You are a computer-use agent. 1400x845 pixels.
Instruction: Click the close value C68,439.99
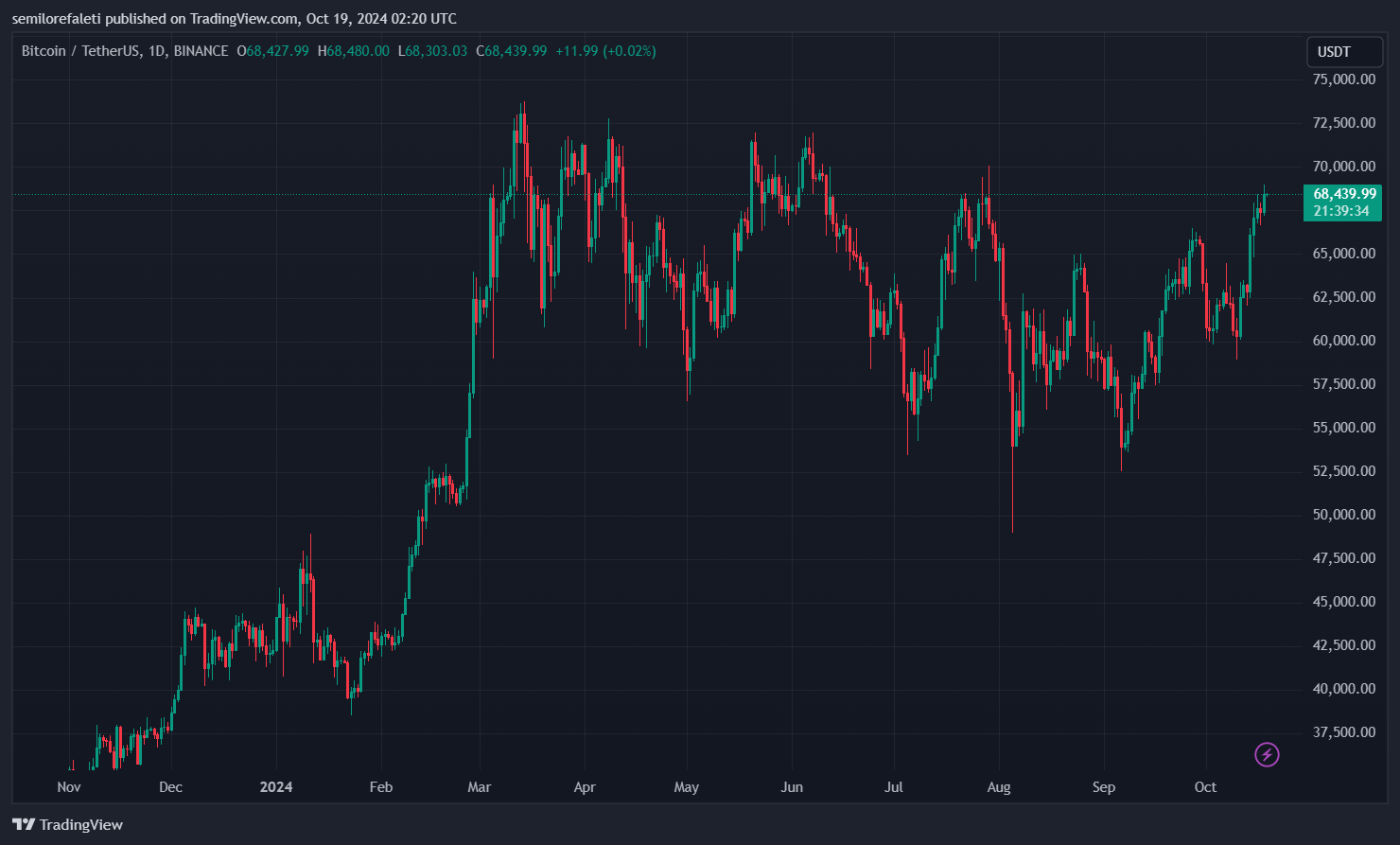click(512, 51)
